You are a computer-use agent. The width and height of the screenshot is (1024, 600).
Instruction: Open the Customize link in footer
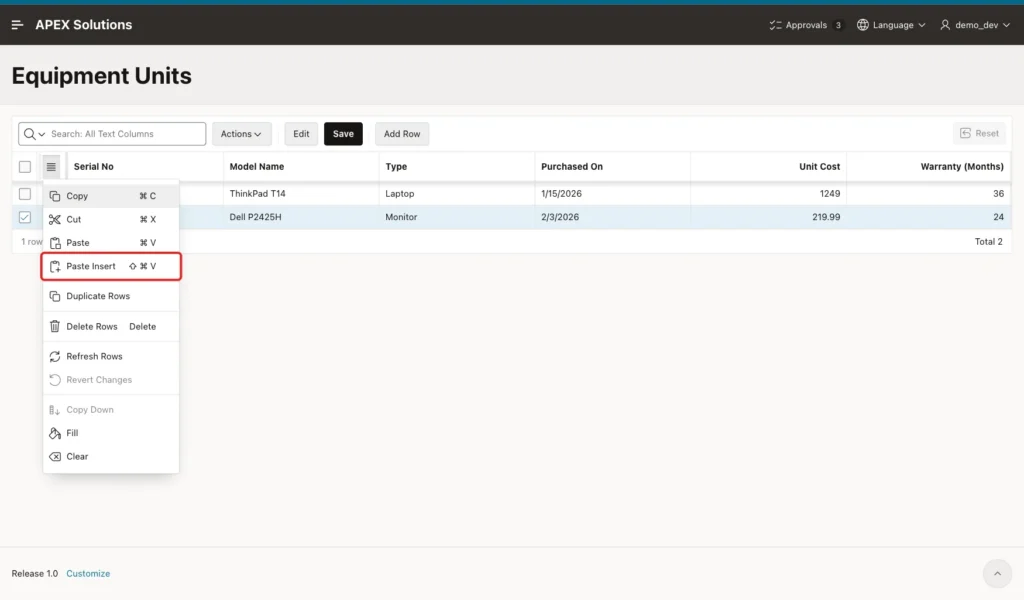pos(88,574)
